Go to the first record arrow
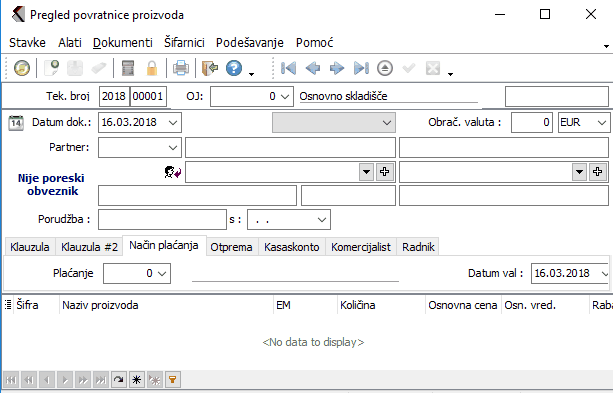Viewport: 613px width, 393px height. [x=289, y=68]
